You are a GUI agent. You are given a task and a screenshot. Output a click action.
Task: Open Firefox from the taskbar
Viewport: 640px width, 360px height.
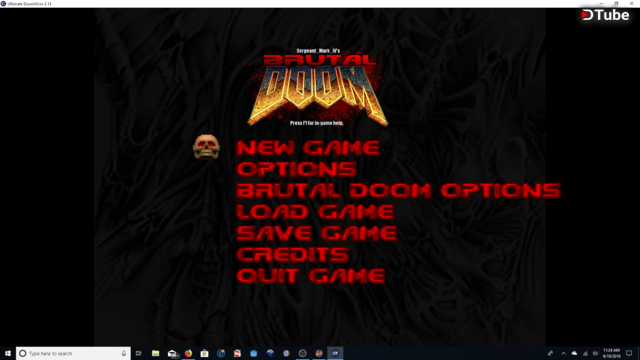188,353
